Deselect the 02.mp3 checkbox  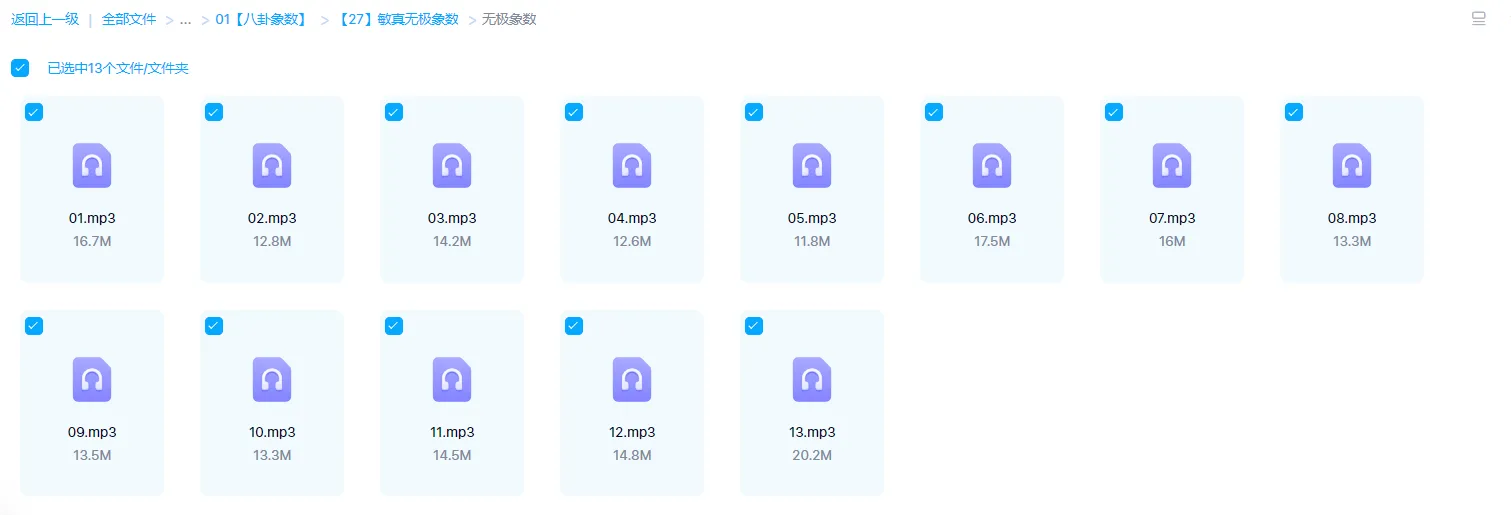click(x=214, y=112)
